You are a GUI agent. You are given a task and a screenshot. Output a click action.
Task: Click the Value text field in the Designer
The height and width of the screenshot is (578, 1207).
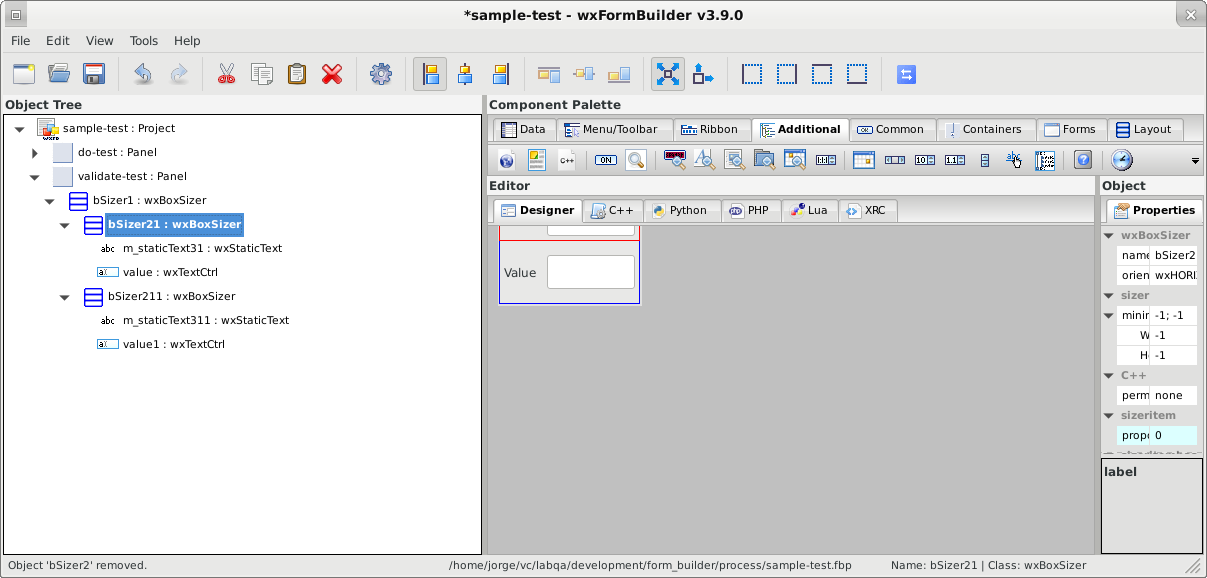click(590, 271)
